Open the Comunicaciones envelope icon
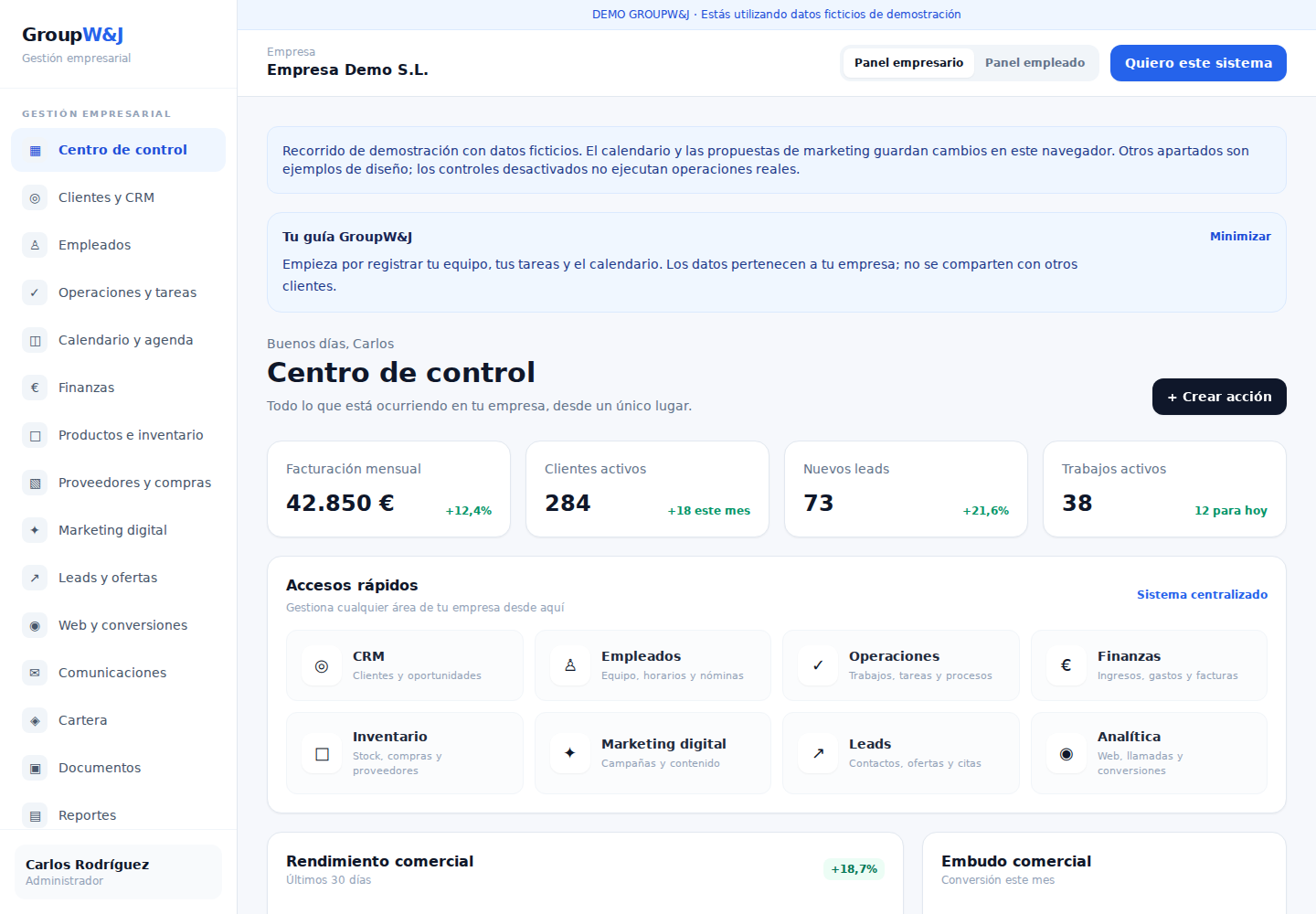 (35, 673)
